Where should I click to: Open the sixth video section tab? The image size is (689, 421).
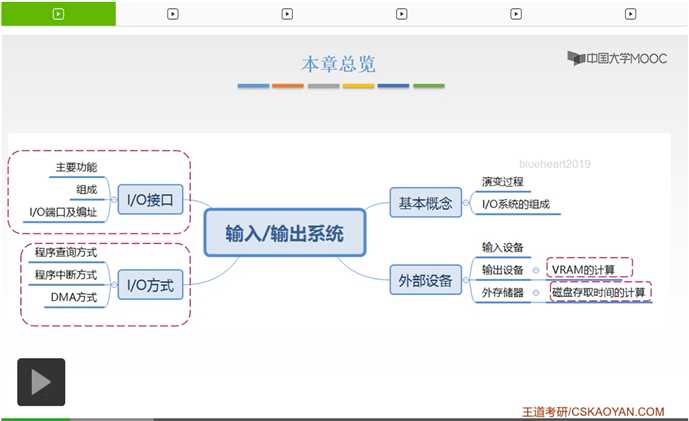click(630, 14)
